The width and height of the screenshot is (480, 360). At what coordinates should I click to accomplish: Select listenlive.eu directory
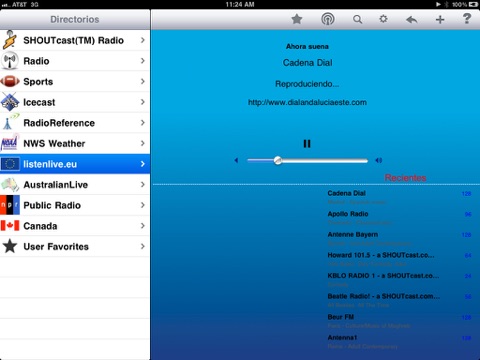pos(75,164)
